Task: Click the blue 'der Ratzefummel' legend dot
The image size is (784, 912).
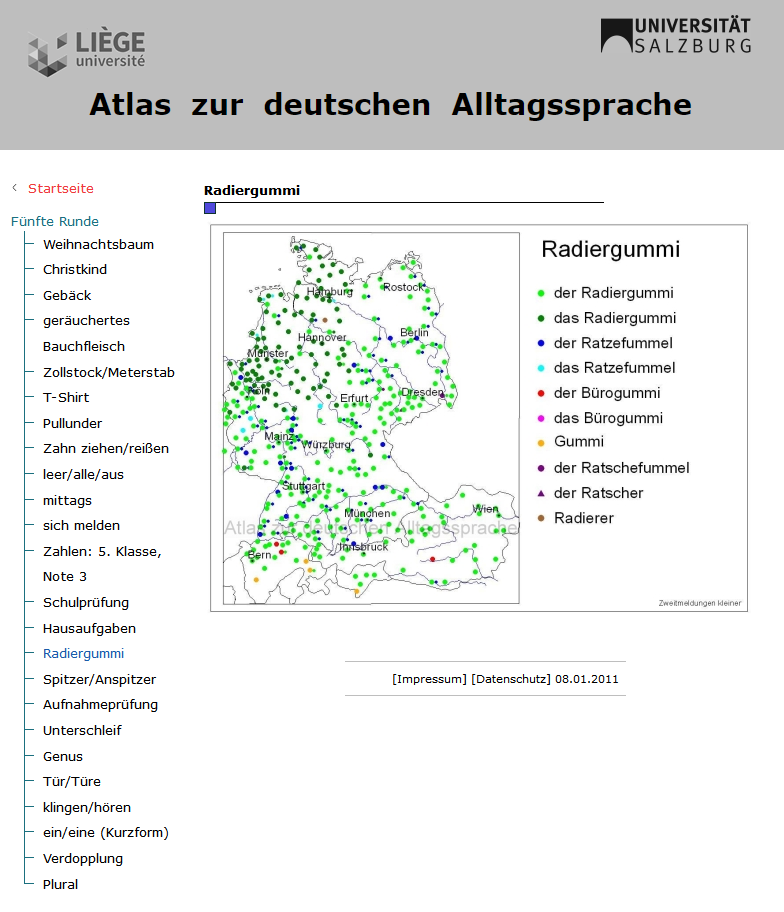Action: (541, 343)
